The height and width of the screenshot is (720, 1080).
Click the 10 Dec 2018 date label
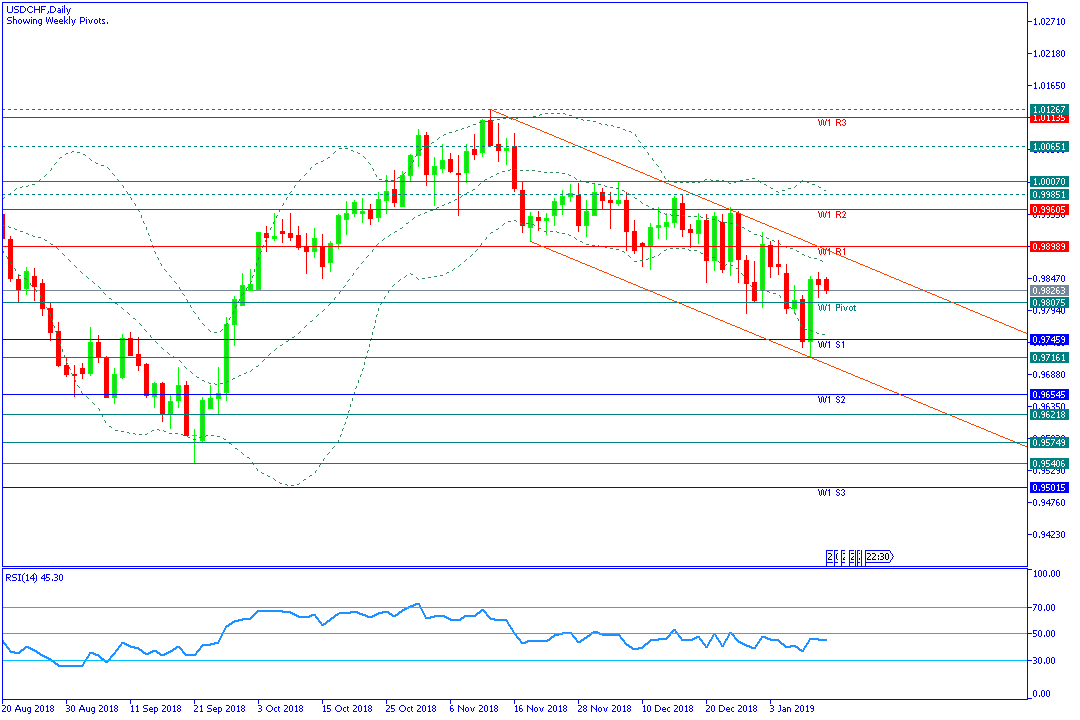668,708
